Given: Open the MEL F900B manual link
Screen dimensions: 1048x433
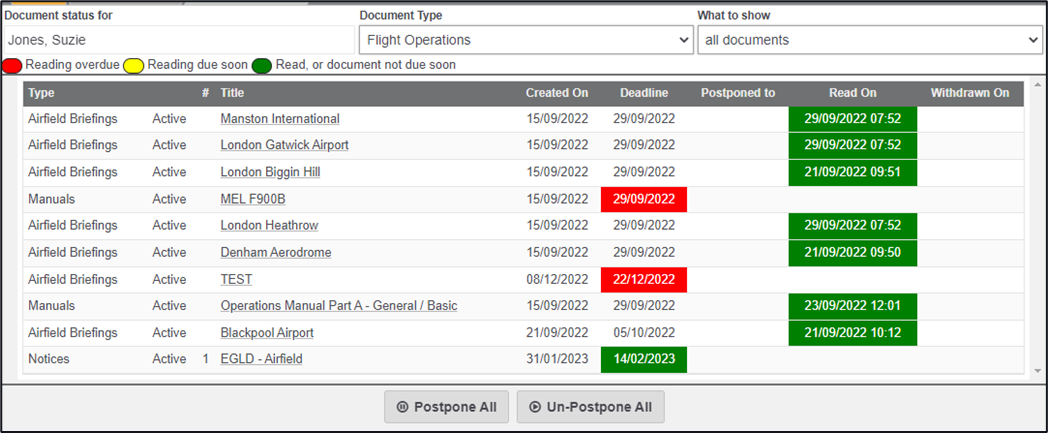Looking at the screenshot, I should pos(253,199).
